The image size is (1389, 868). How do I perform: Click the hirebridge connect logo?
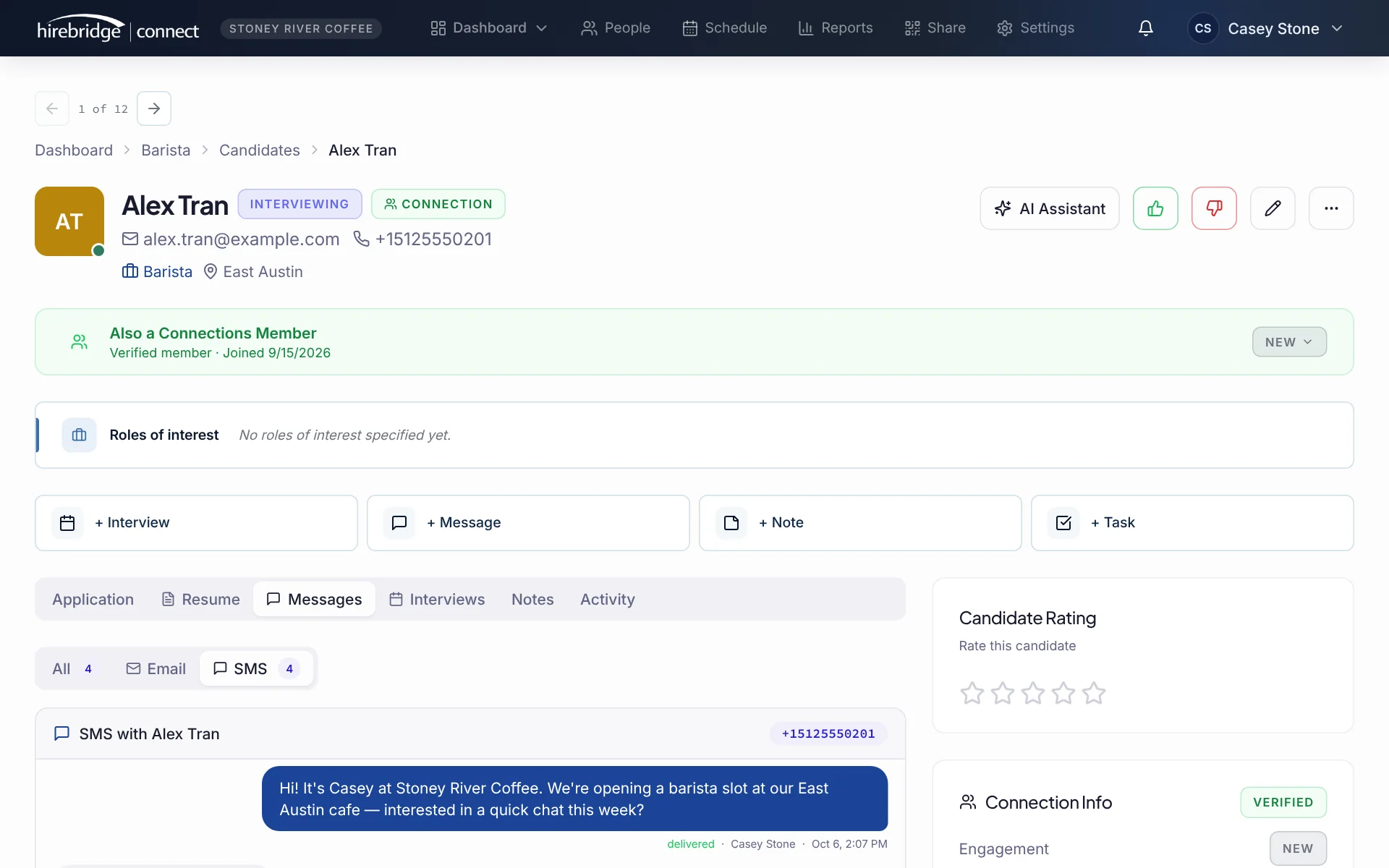click(x=118, y=28)
